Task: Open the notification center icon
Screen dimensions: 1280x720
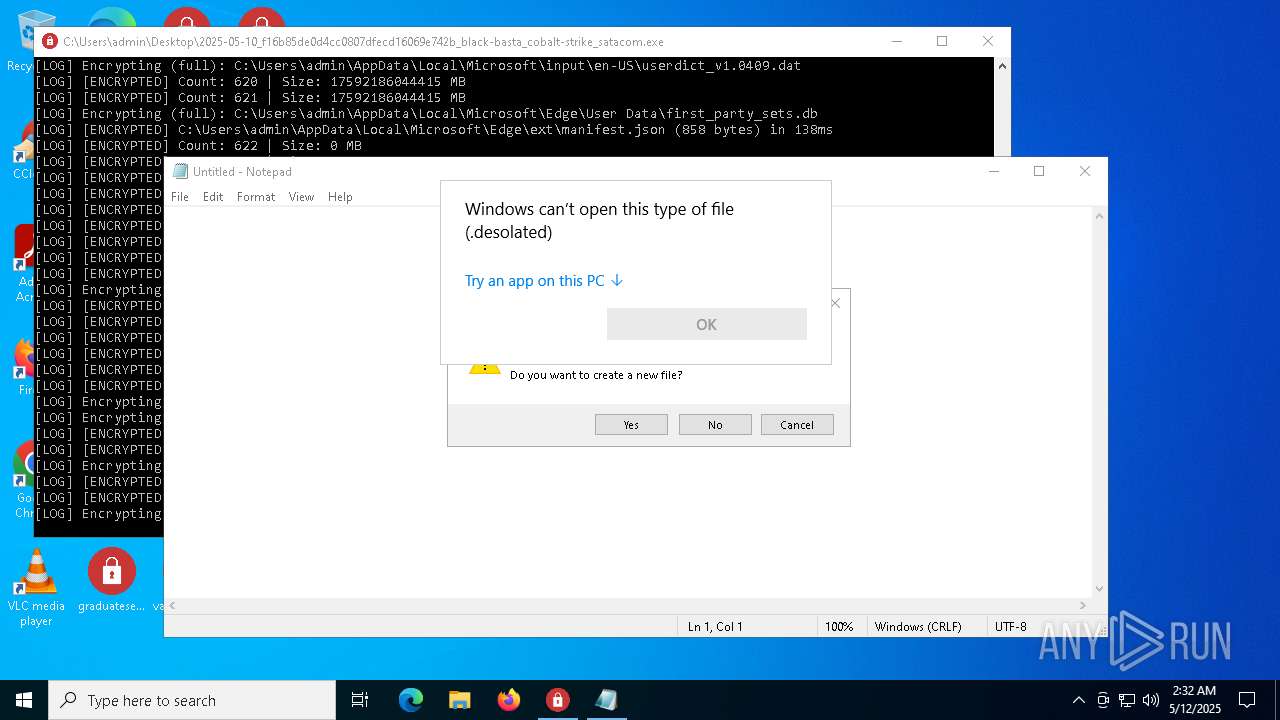Action: (1247, 700)
